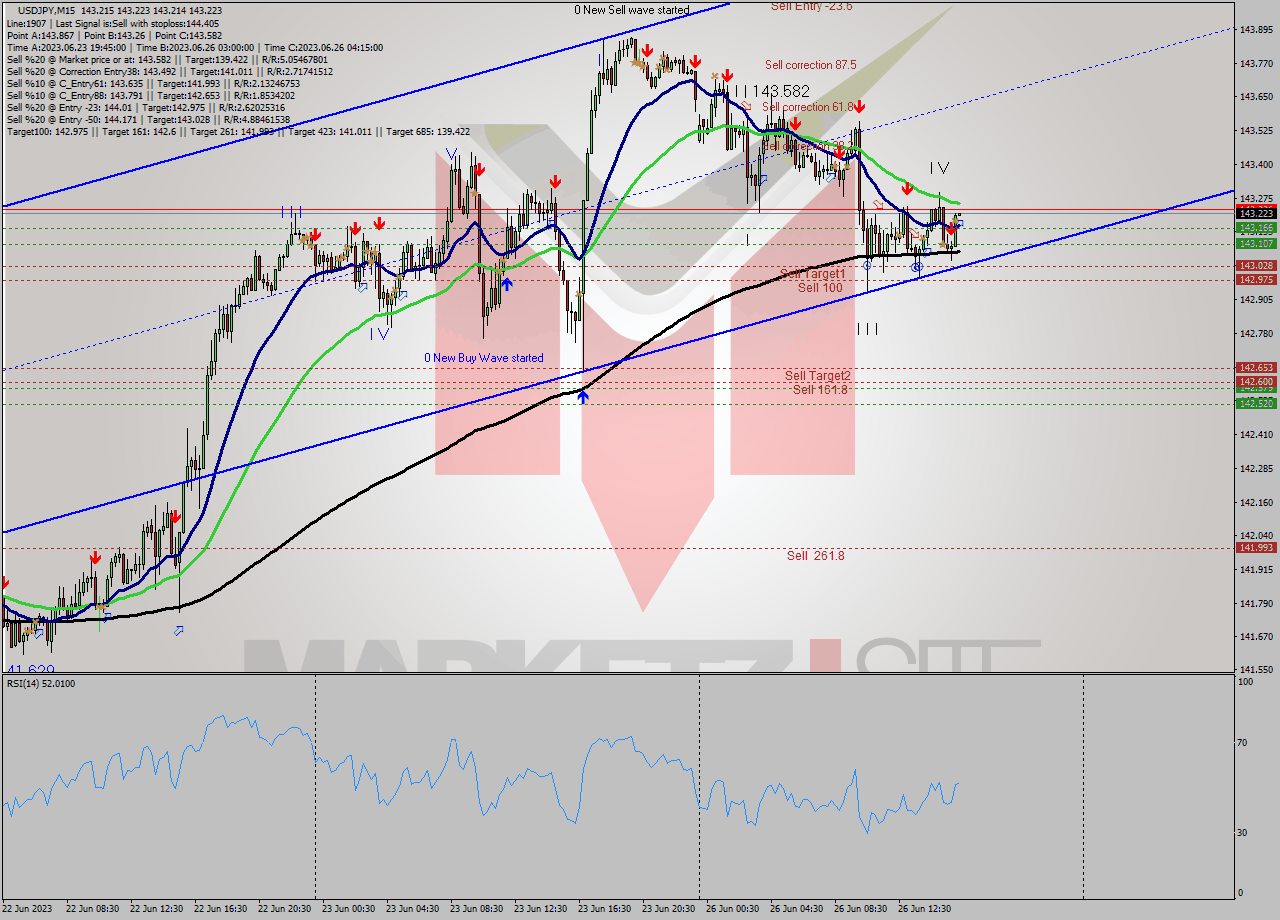This screenshot has height=920, width=1280.
Task: Click the 'Sell 100' label
Action: pyautogui.click(x=820, y=288)
